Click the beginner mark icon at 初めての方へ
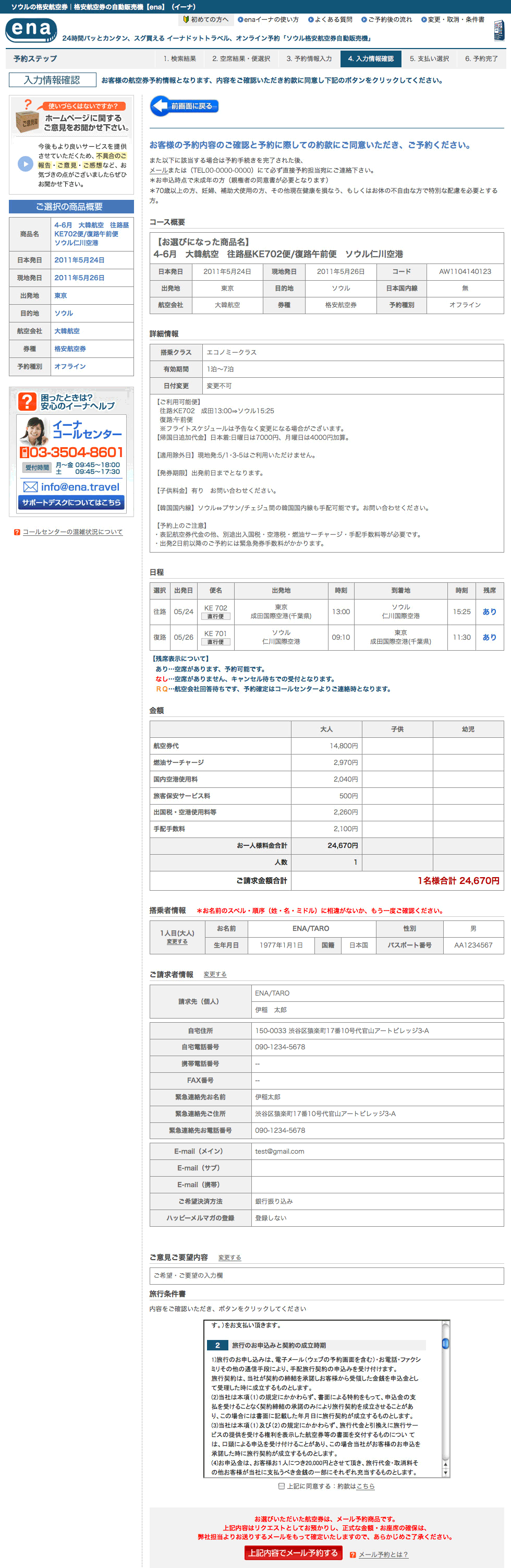This screenshot has height=1568, width=511. click(x=186, y=19)
